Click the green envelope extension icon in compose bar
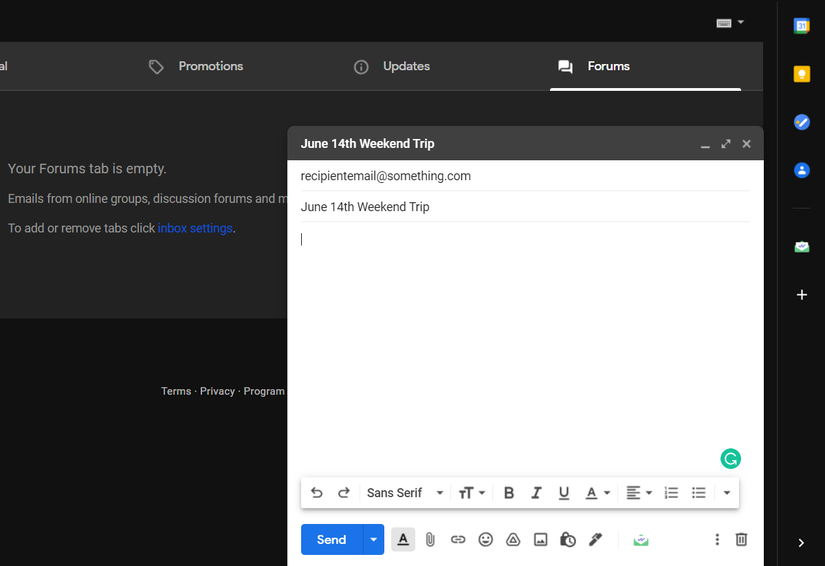Screen dimensions: 825x566 point(641,540)
